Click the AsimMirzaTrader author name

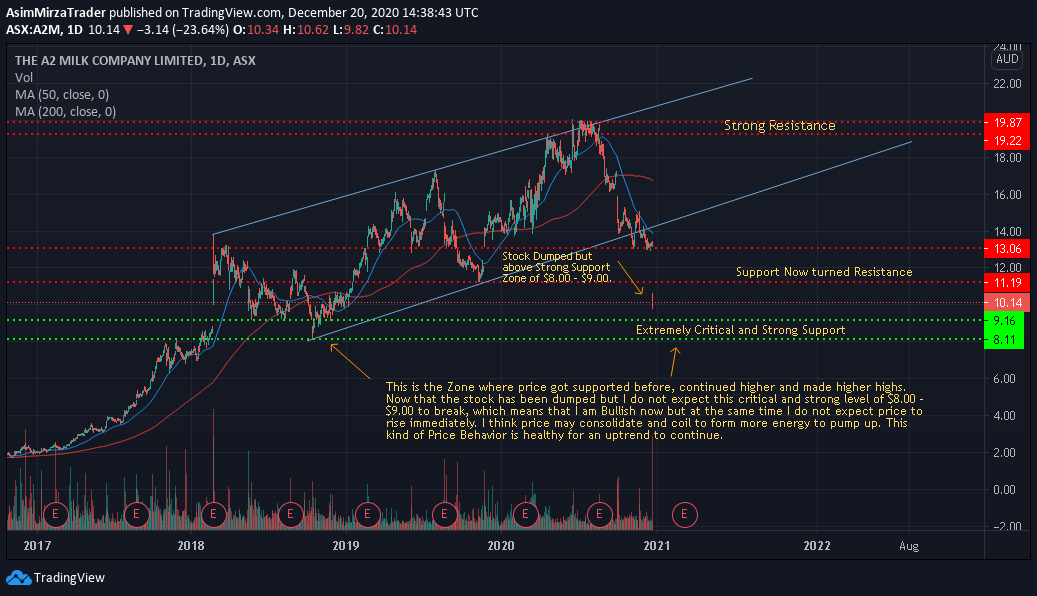click(56, 13)
